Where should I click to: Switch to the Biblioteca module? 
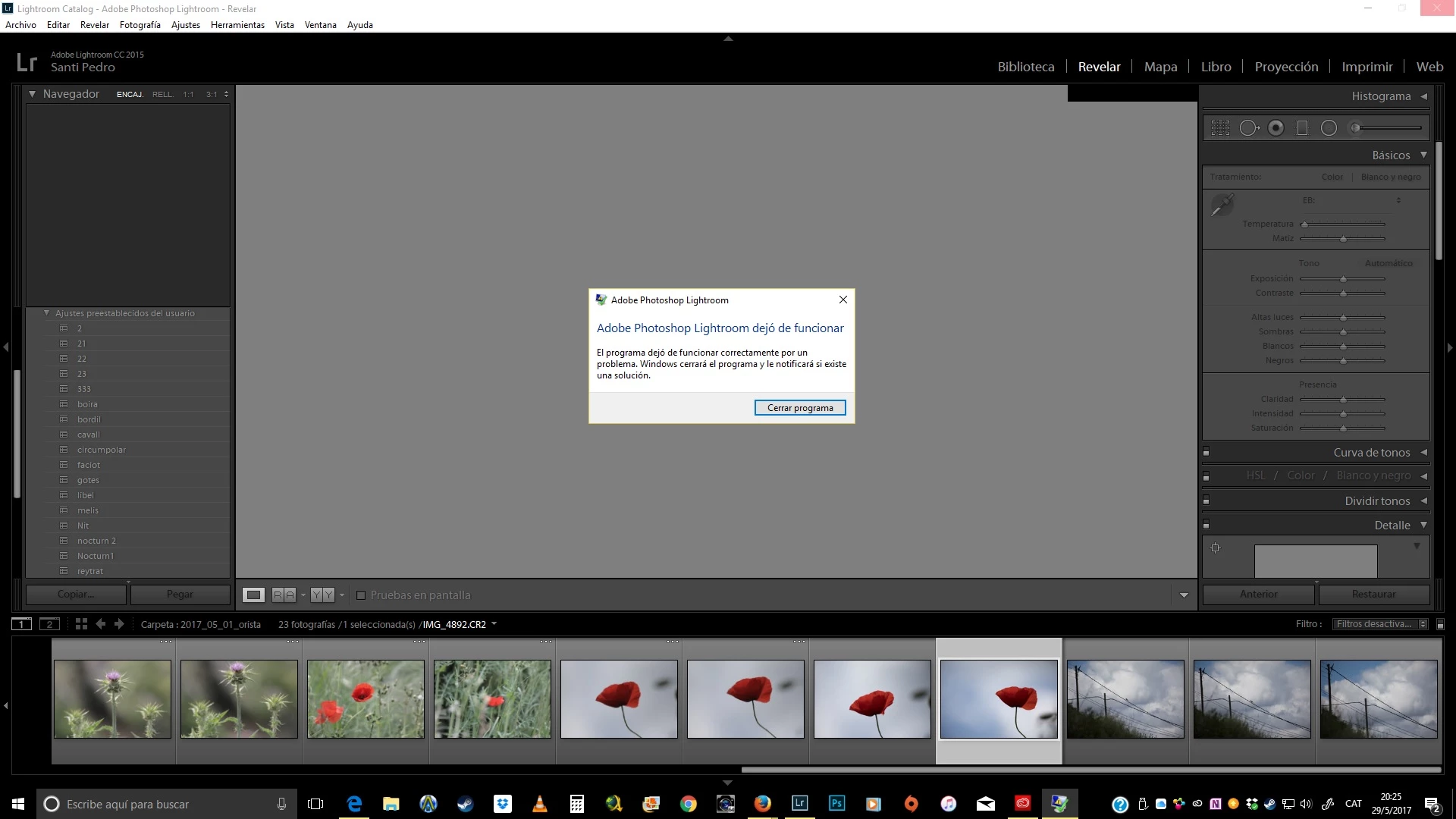pyautogui.click(x=1025, y=67)
